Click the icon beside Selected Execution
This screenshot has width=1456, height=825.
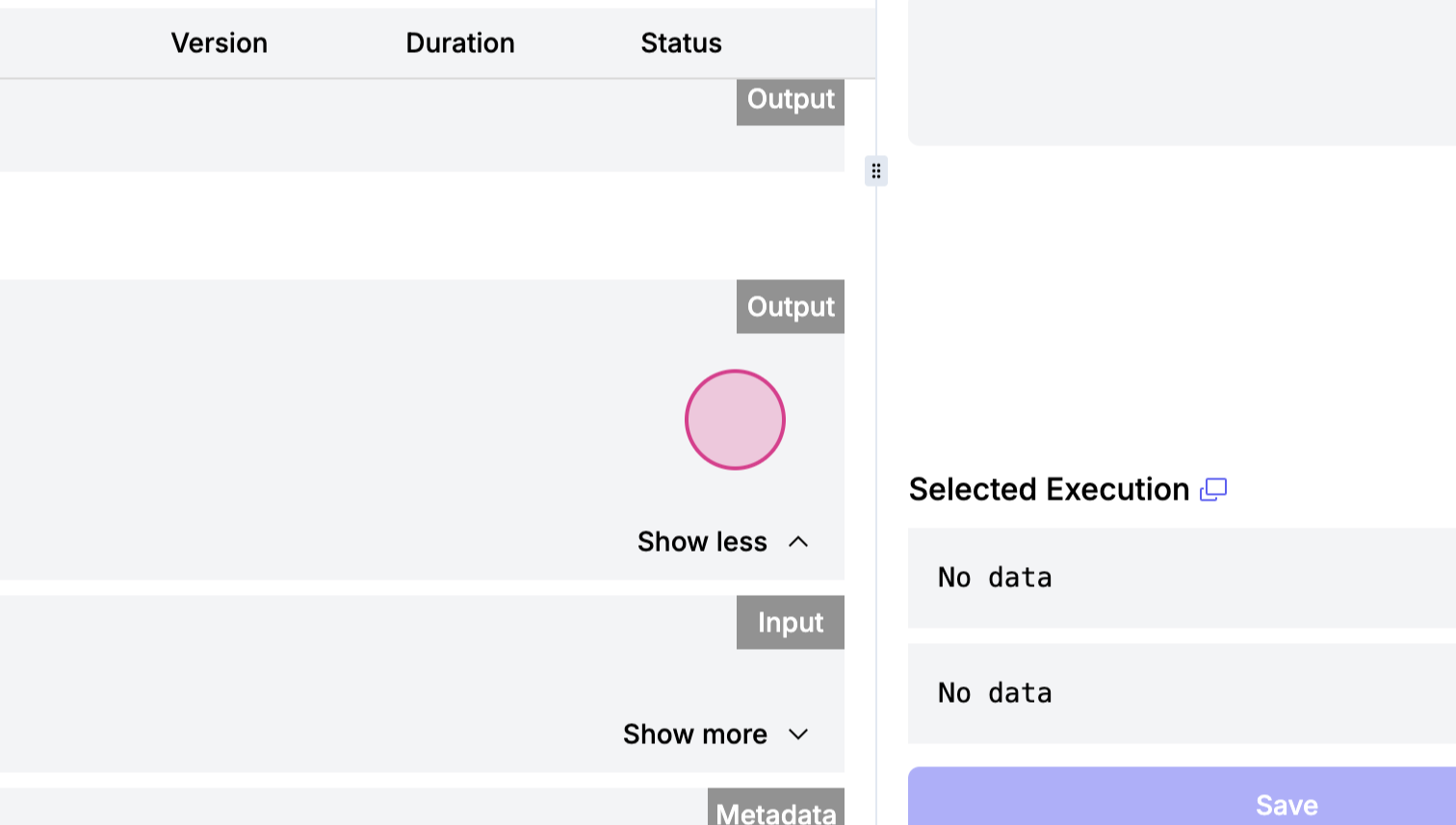pos(1213,490)
